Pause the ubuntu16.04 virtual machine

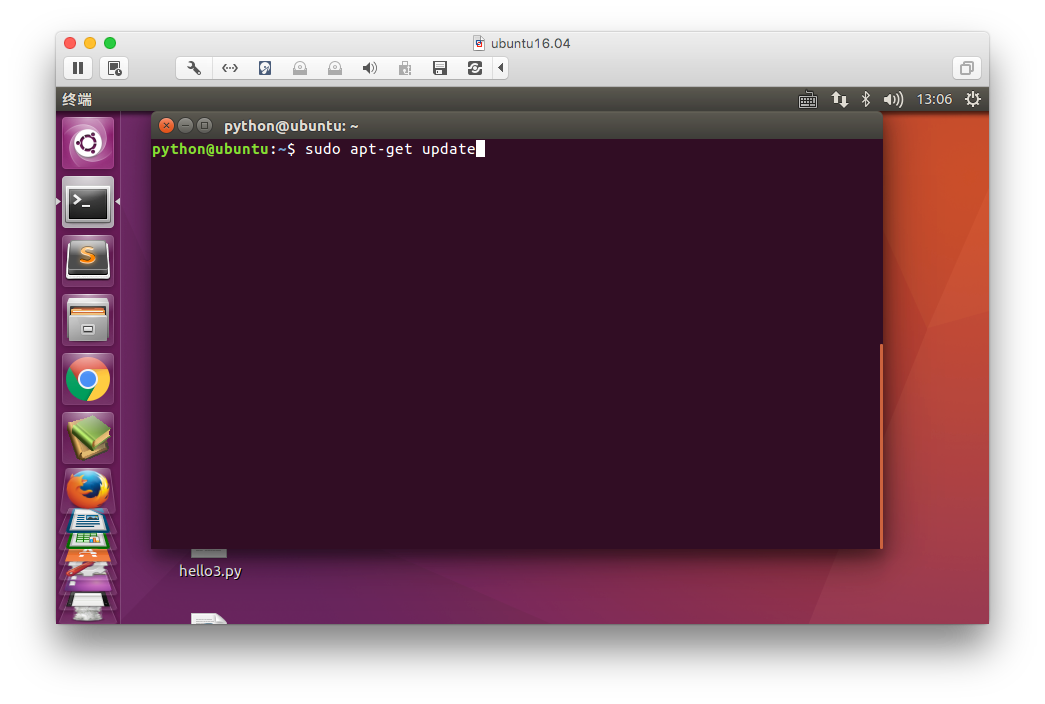78,68
